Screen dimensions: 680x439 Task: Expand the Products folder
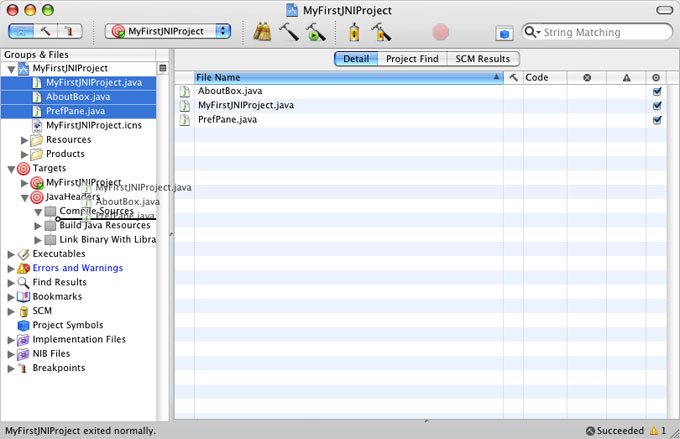25,154
